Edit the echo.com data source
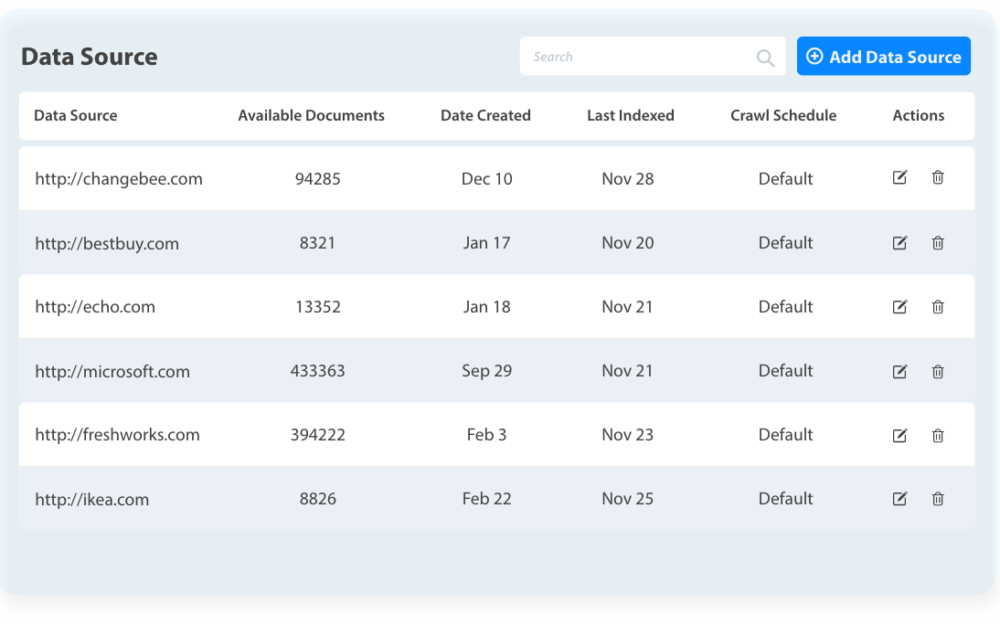The height and width of the screenshot is (625, 1000). pyautogui.click(x=899, y=307)
